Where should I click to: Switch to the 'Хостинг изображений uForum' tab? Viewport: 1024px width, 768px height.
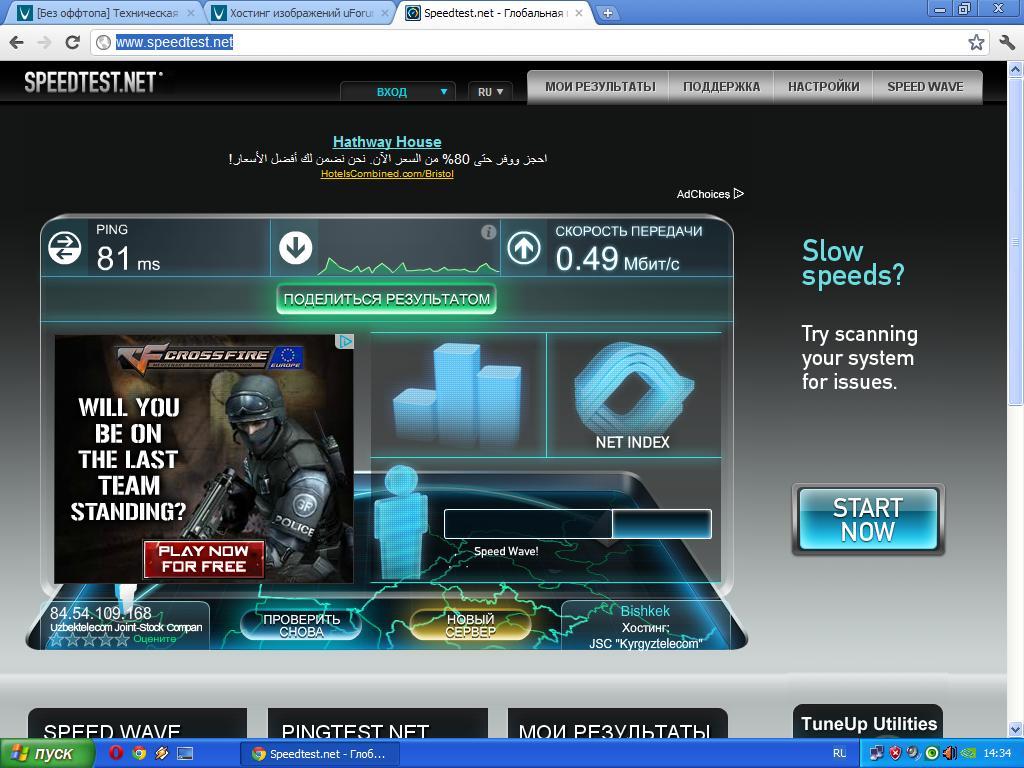300,13
